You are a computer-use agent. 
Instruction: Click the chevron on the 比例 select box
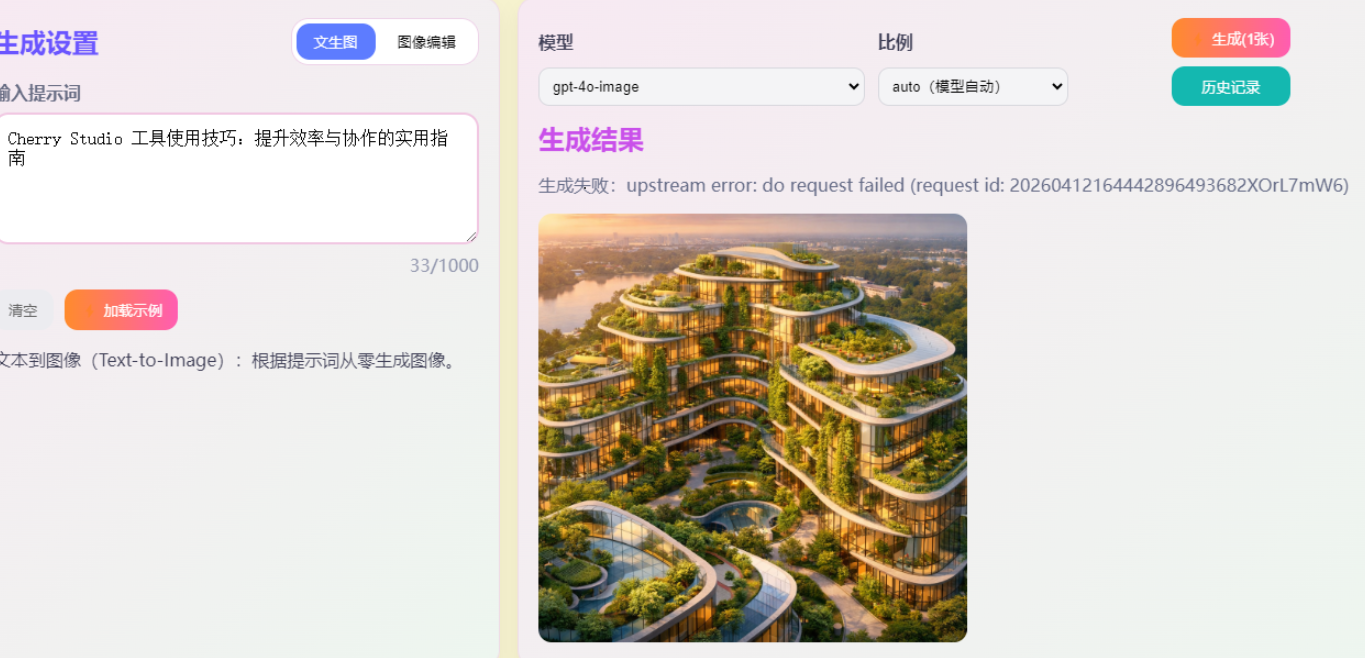pyautogui.click(x=1057, y=86)
